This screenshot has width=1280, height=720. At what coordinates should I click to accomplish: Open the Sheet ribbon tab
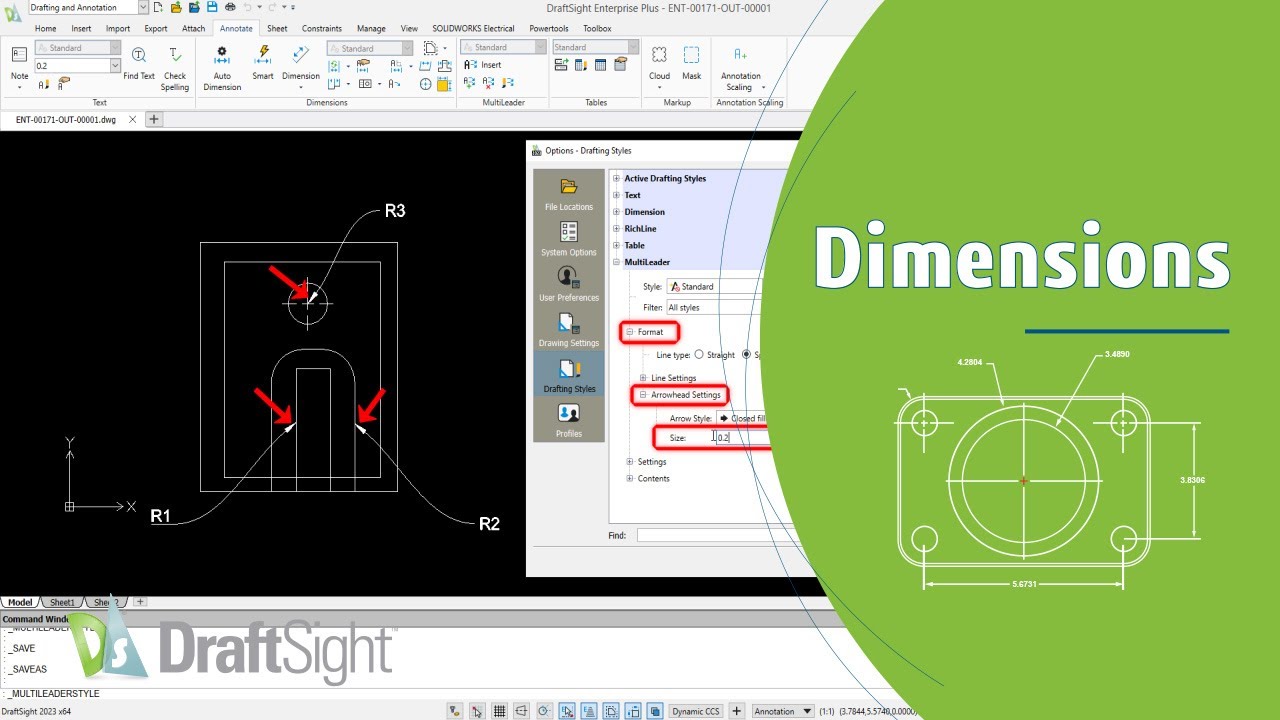[277, 29]
